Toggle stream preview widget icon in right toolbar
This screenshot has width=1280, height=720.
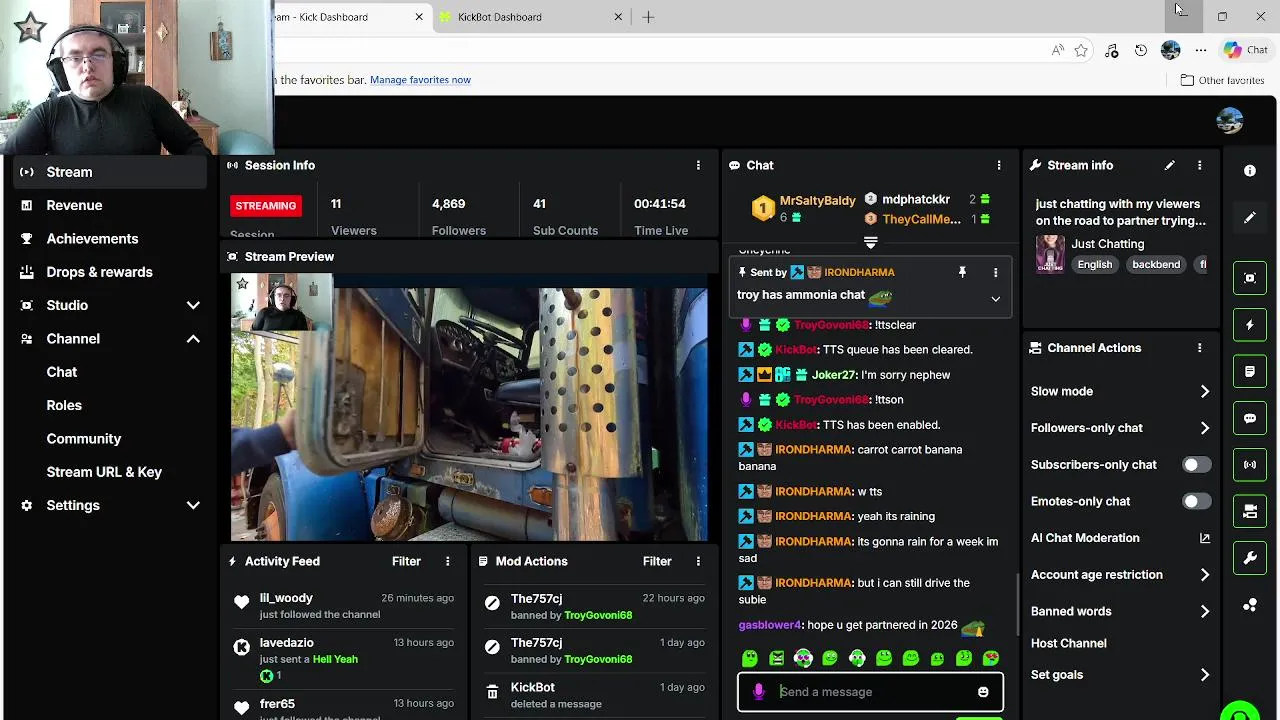click(x=1249, y=278)
